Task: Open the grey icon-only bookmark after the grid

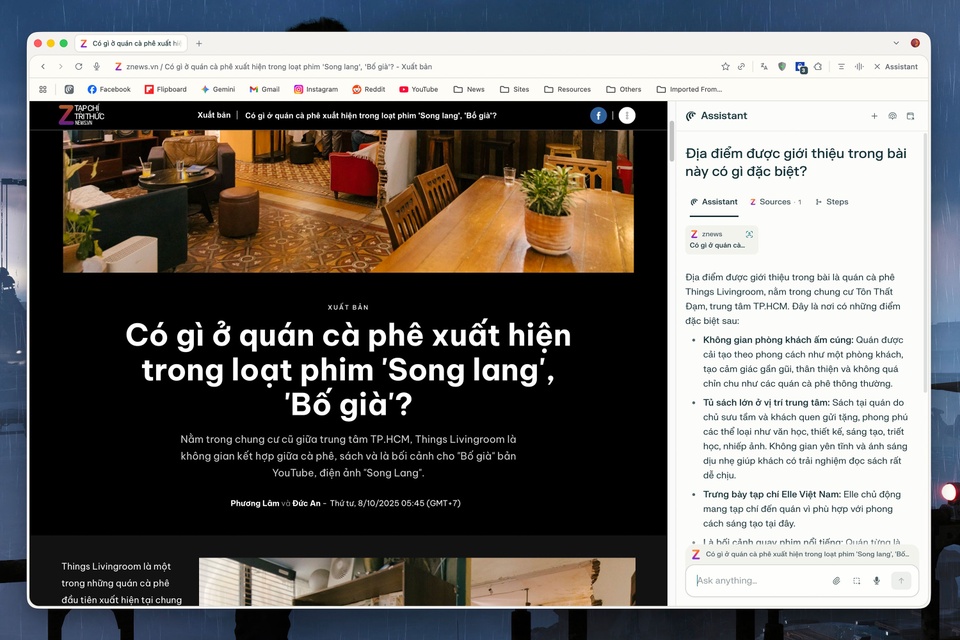Action: click(x=69, y=89)
